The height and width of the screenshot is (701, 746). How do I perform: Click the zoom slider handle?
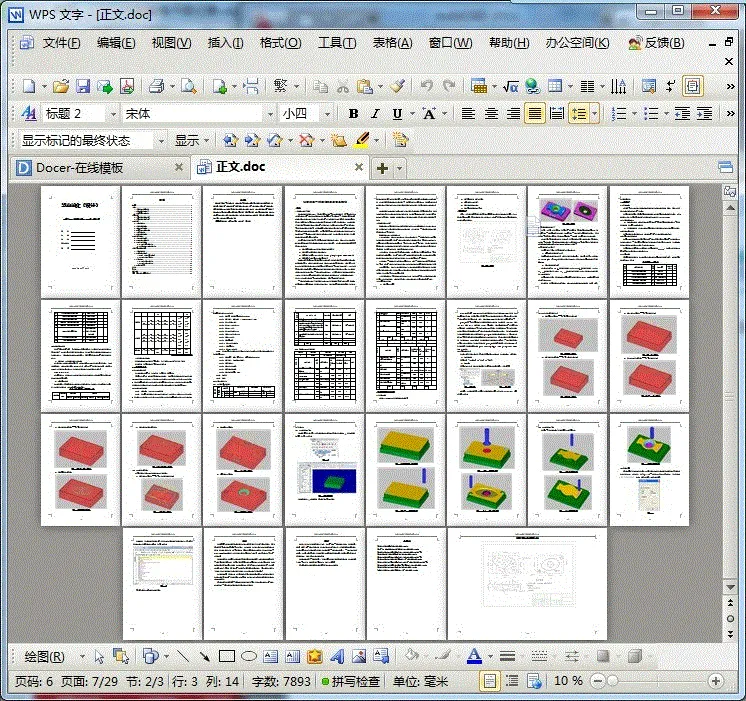tap(612, 681)
